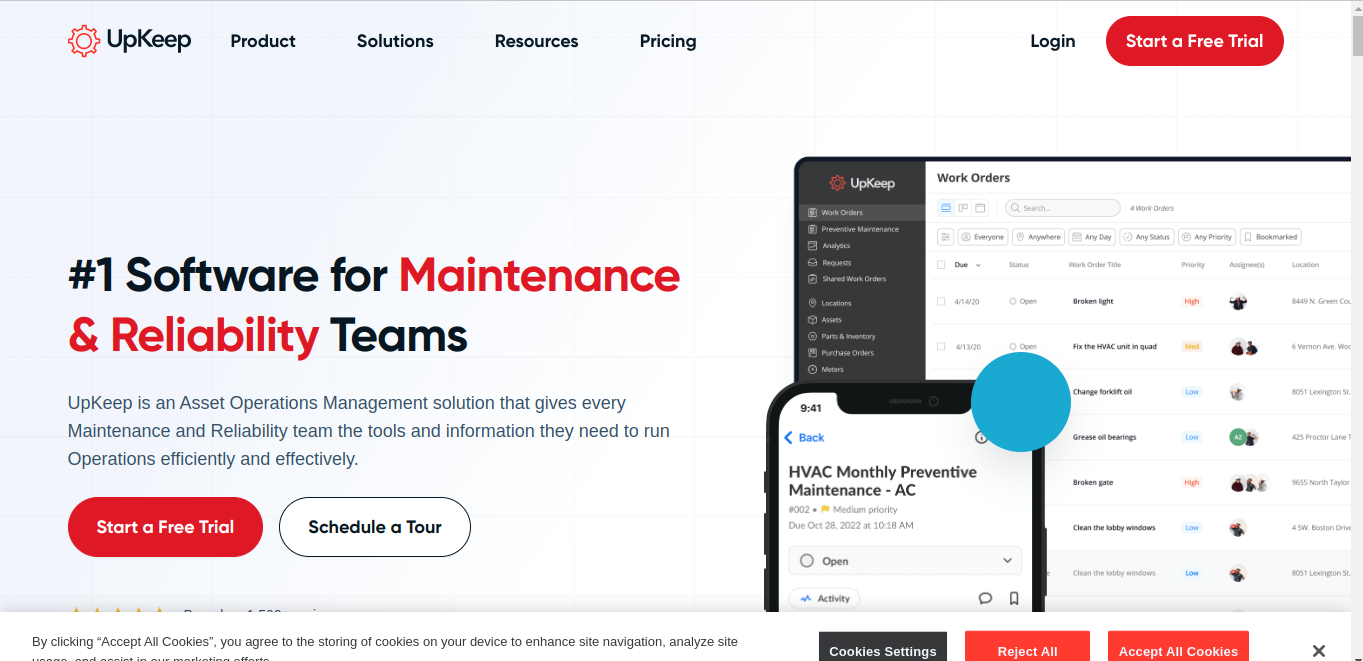Go to the Pricing page
This screenshot has width=1363, height=661.
(668, 41)
